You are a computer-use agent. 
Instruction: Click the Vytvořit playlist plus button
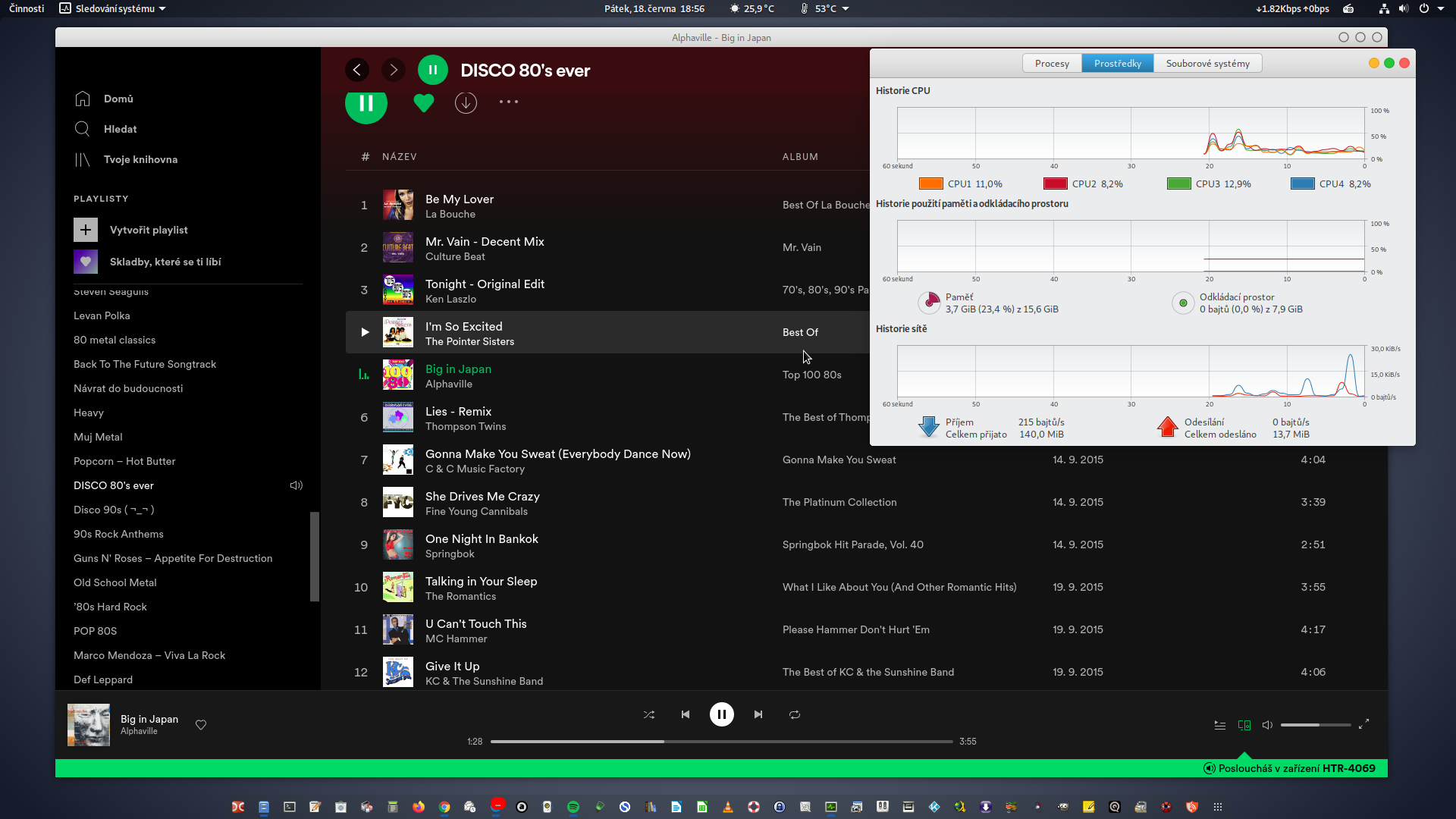tap(86, 230)
